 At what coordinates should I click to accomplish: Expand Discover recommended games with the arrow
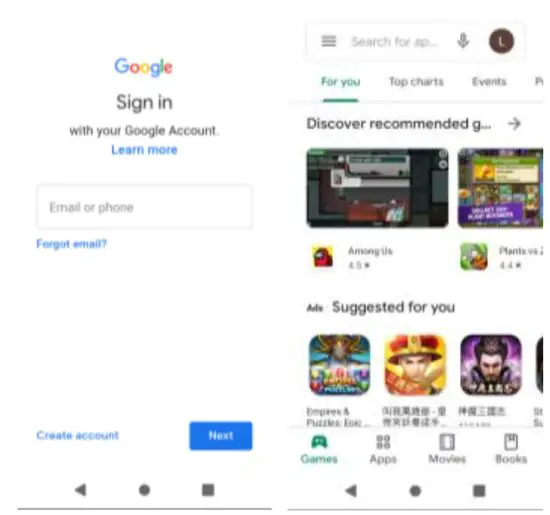click(514, 123)
